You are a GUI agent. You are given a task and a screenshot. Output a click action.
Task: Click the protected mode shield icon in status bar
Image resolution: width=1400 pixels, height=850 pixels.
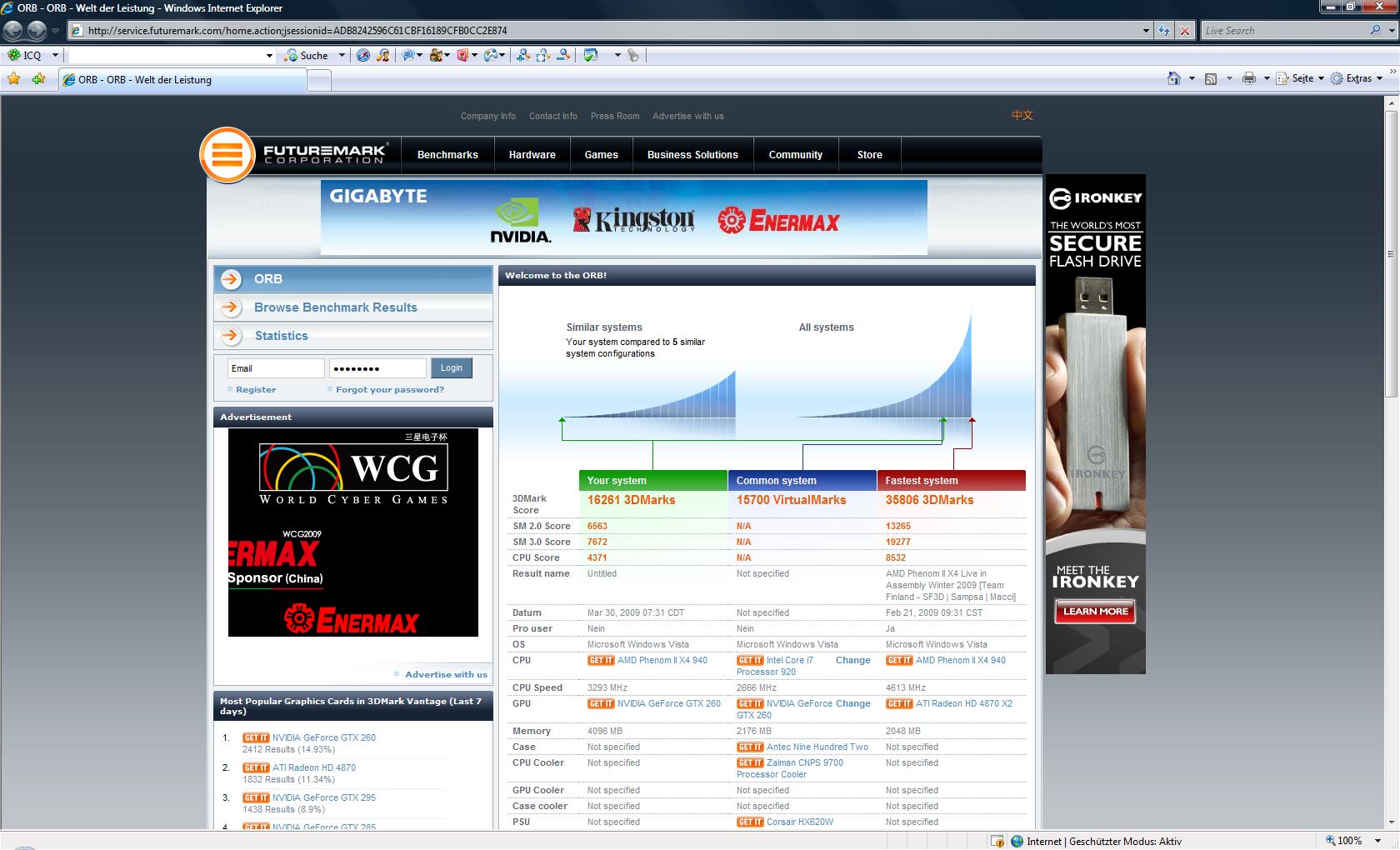[x=997, y=841]
